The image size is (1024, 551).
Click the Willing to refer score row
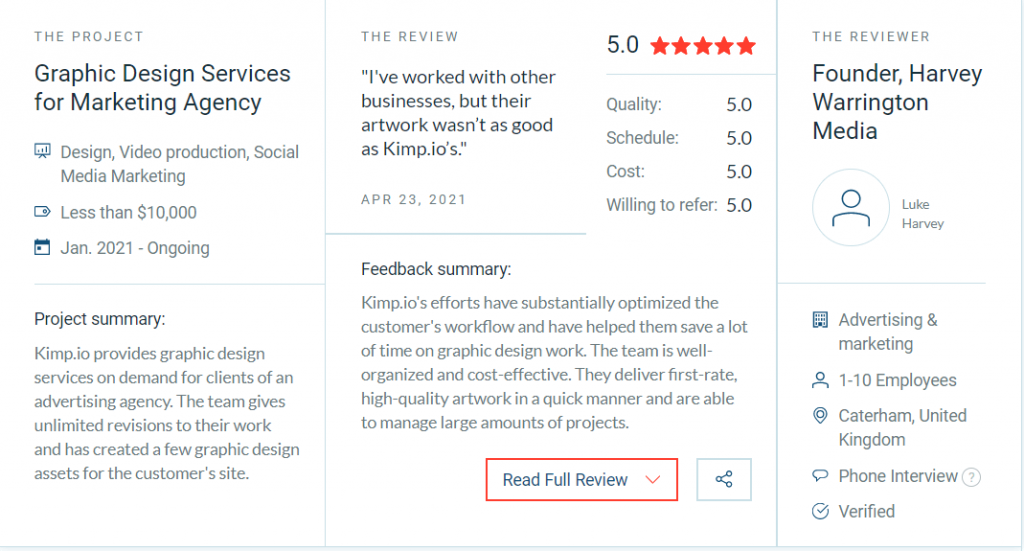[x=679, y=205]
